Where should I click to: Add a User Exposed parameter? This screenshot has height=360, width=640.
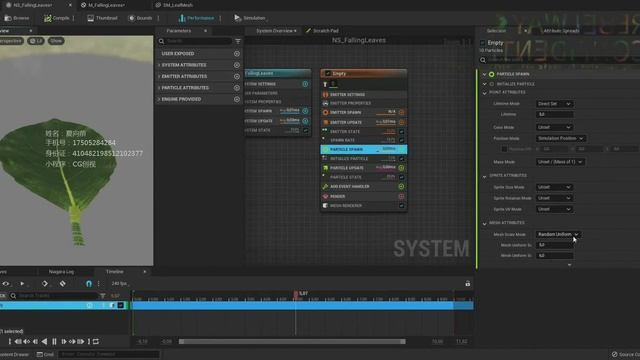coord(237,53)
